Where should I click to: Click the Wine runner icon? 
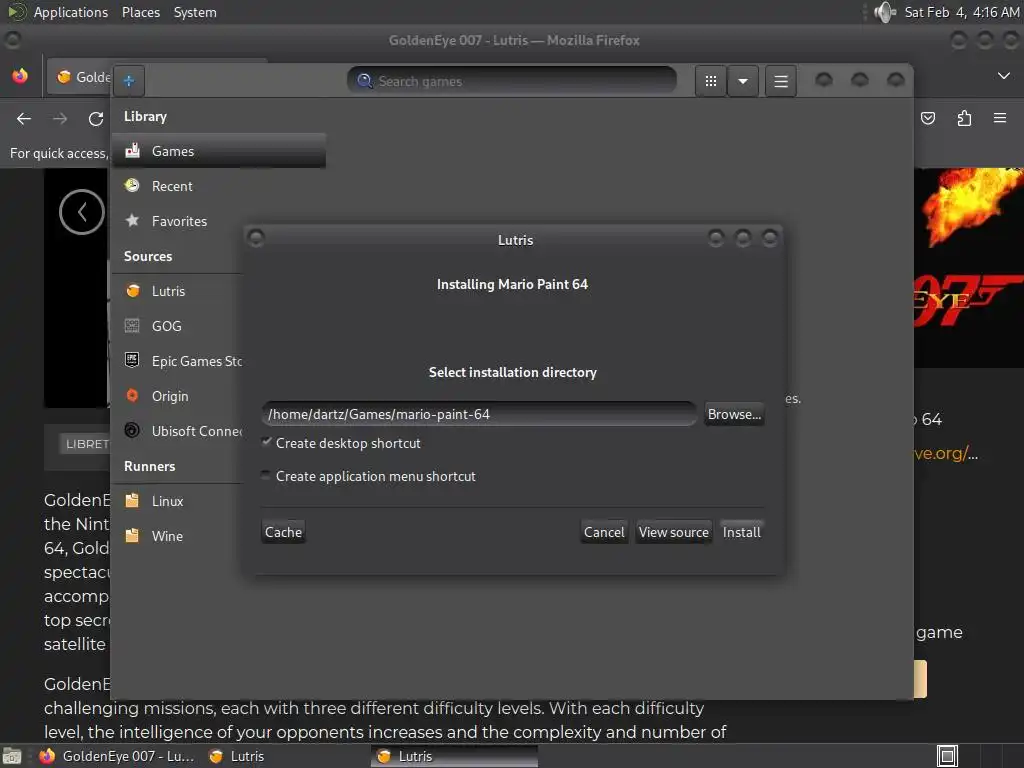point(133,536)
